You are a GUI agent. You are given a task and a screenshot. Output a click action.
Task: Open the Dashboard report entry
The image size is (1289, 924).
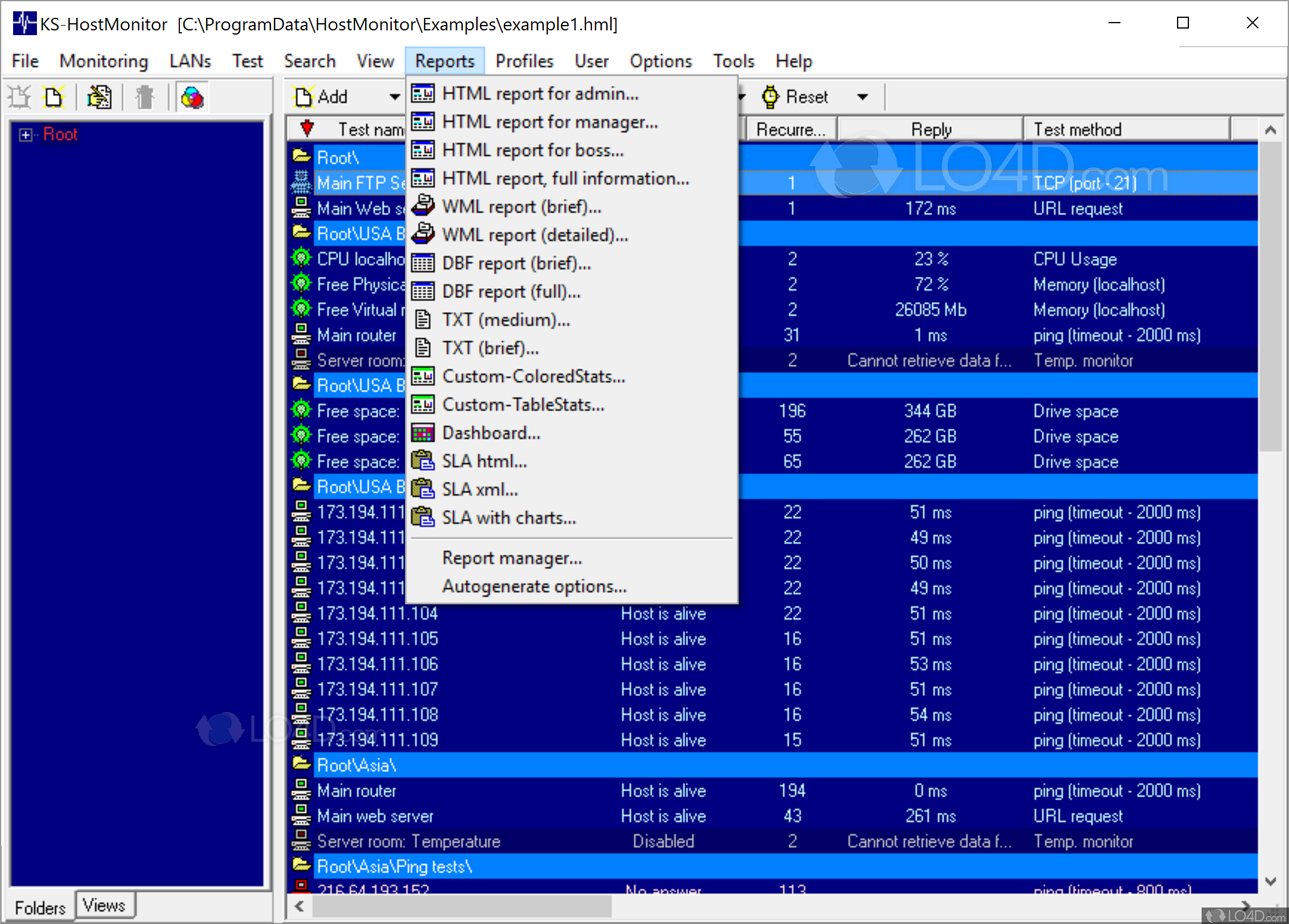pos(491,433)
